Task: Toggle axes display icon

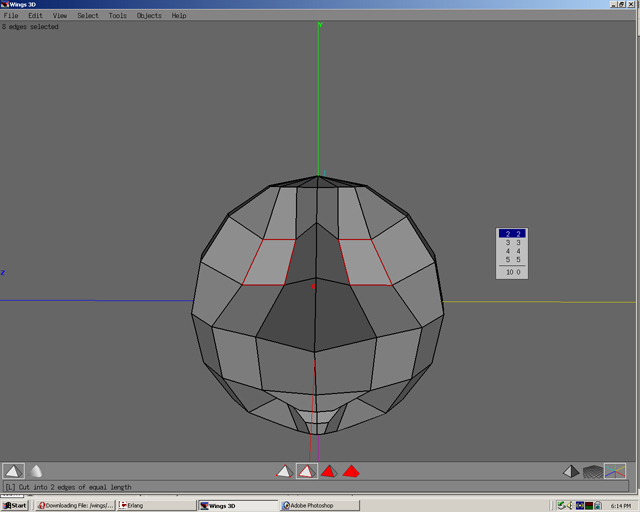Action: 615,471
